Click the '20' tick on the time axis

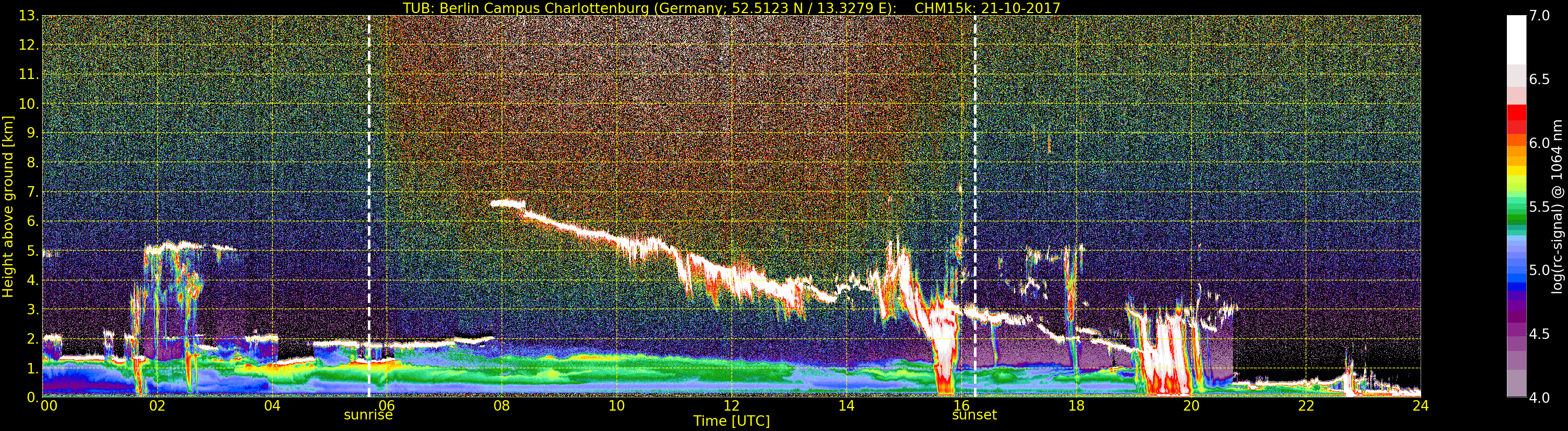pos(1191,406)
